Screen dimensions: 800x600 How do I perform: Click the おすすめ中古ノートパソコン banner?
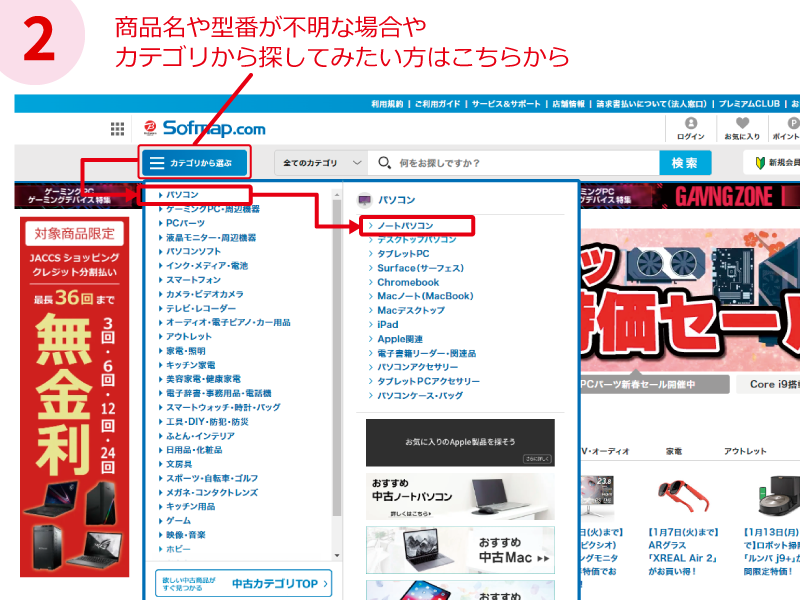coord(460,496)
